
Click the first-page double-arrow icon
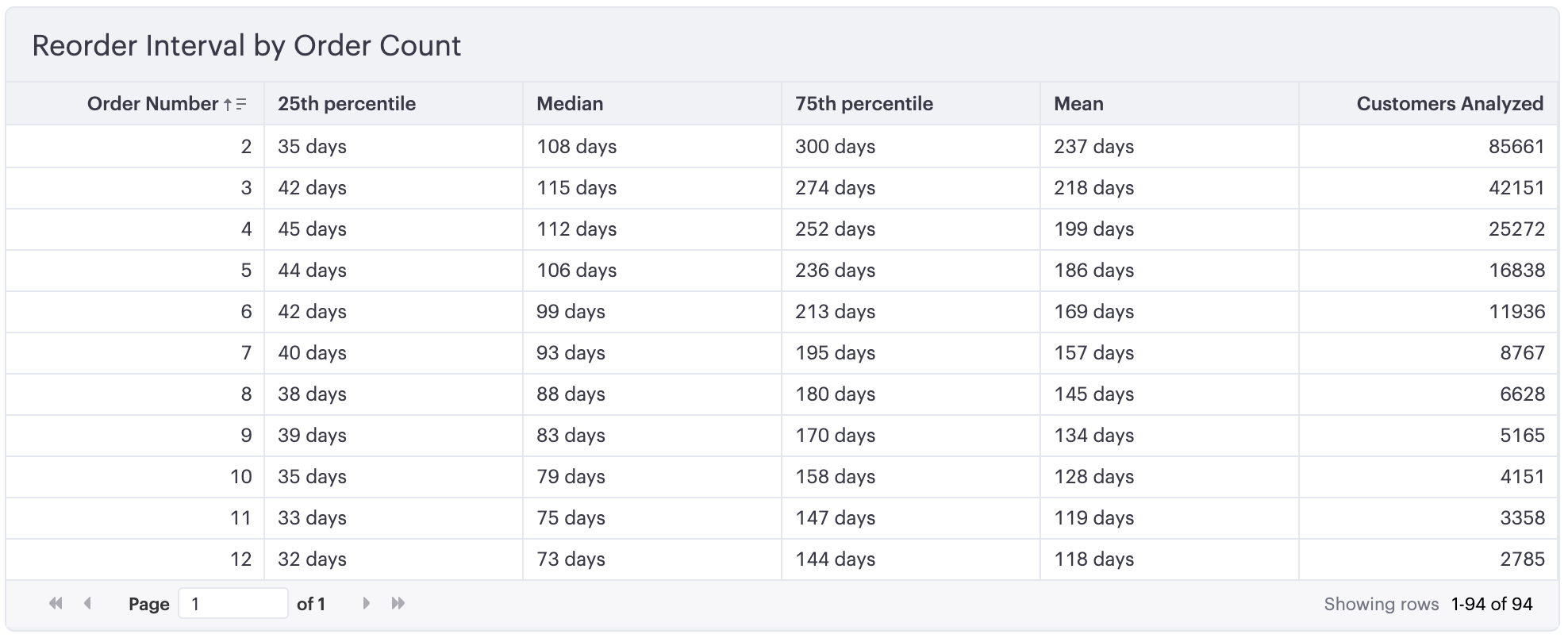coord(54,603)
